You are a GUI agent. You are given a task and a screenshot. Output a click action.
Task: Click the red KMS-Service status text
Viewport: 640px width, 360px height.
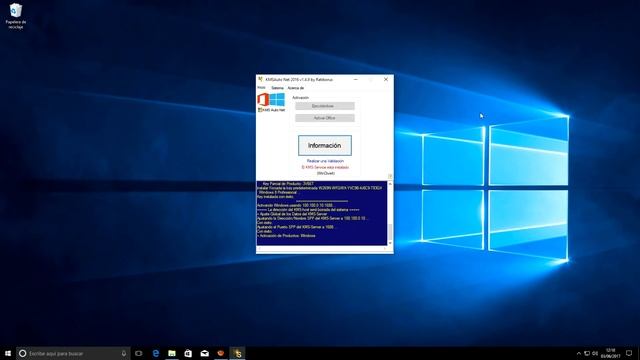325,167
